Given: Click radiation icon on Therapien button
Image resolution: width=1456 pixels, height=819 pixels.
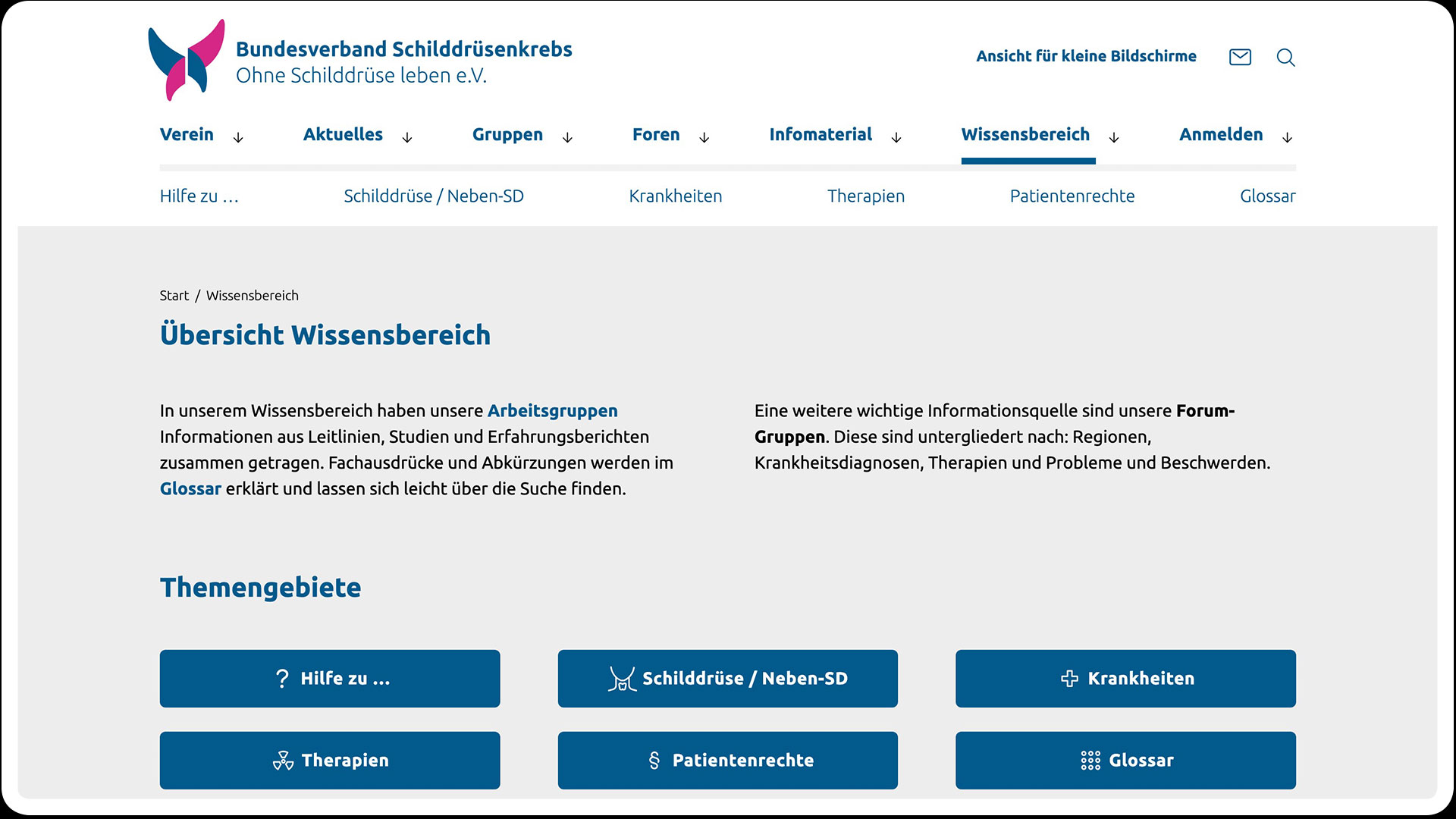Looking at the screenshot, I should (283, 761).
